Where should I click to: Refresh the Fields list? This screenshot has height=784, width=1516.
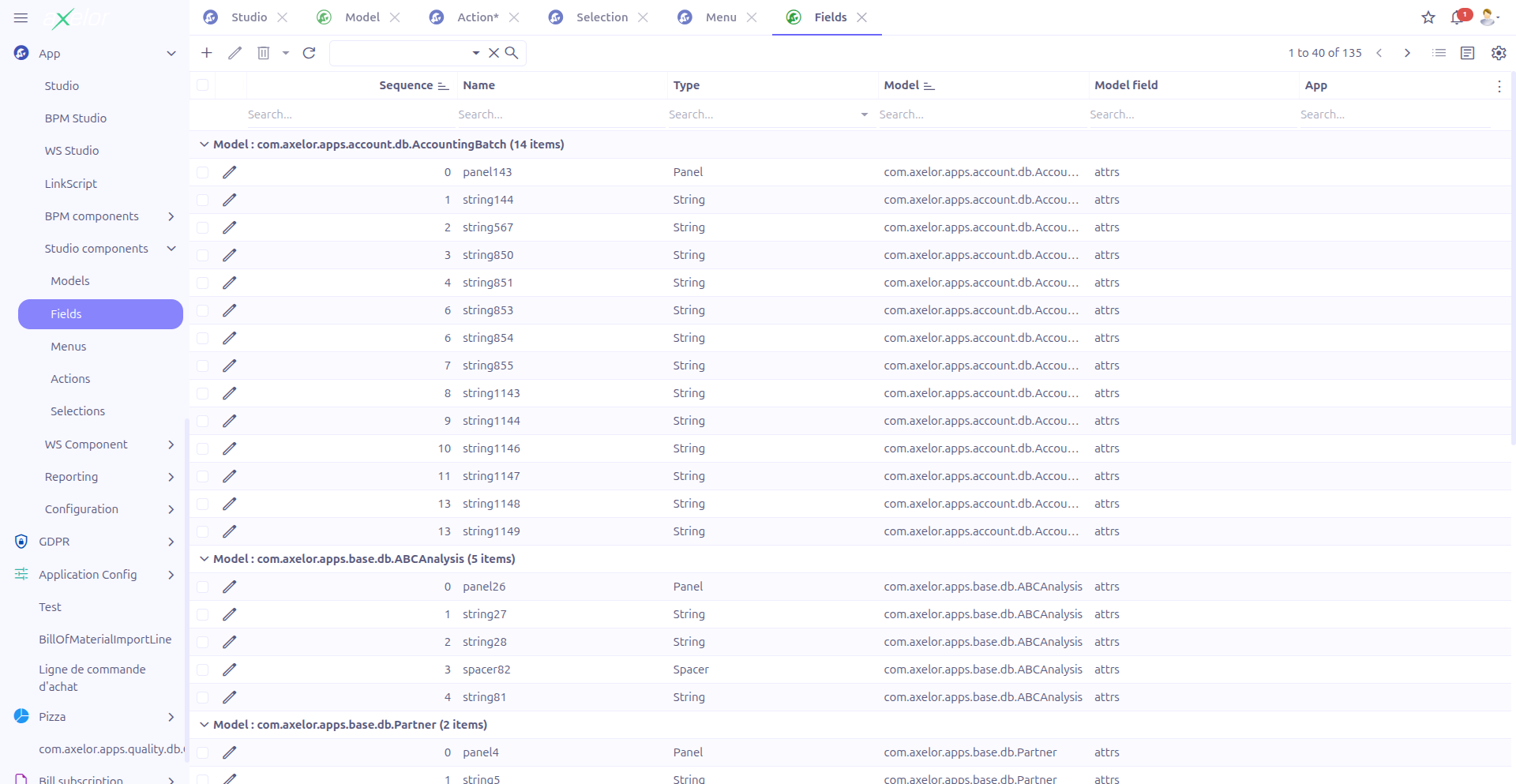[x=309, y=53]
